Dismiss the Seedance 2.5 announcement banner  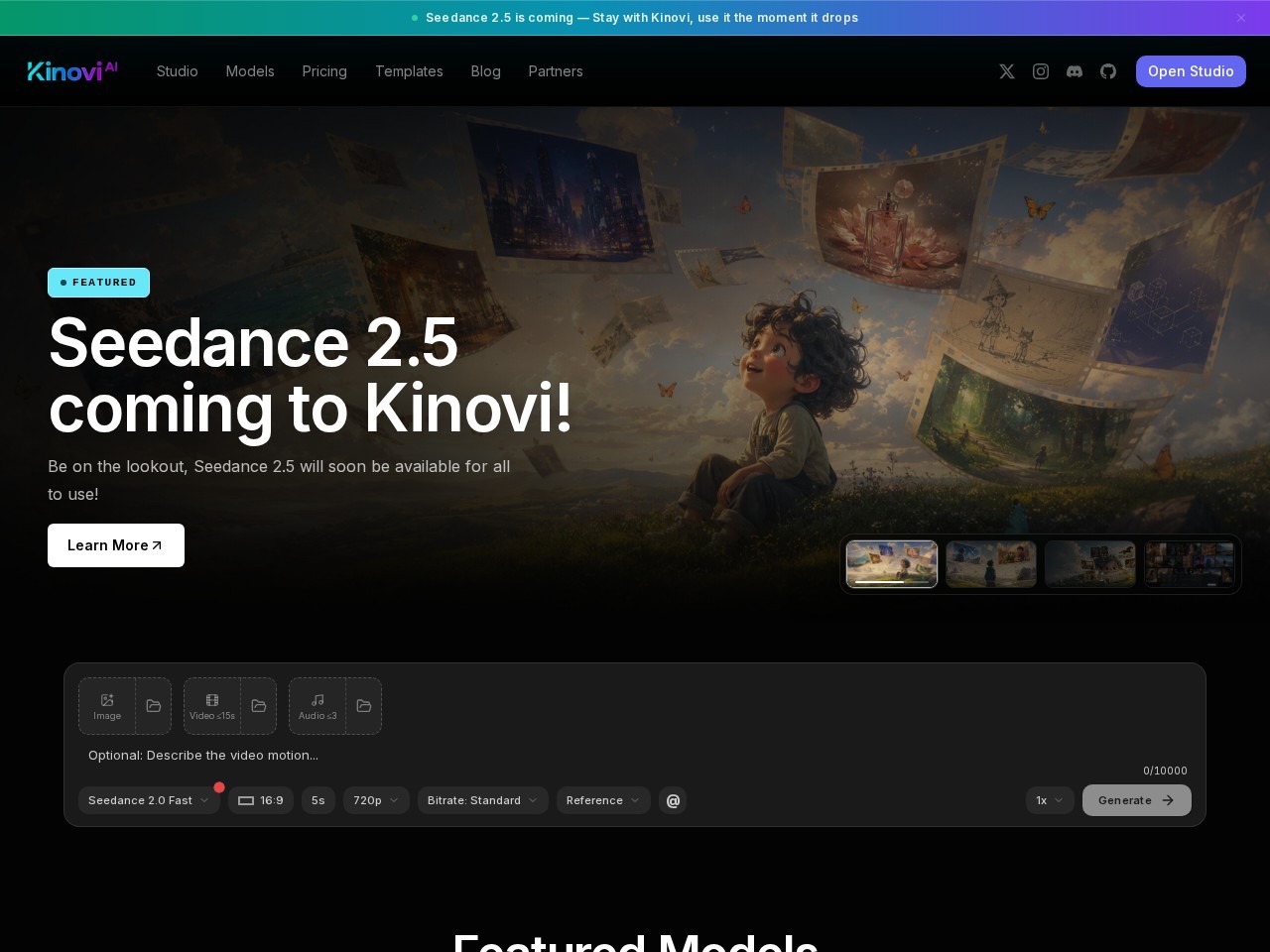click(1241, 18)
